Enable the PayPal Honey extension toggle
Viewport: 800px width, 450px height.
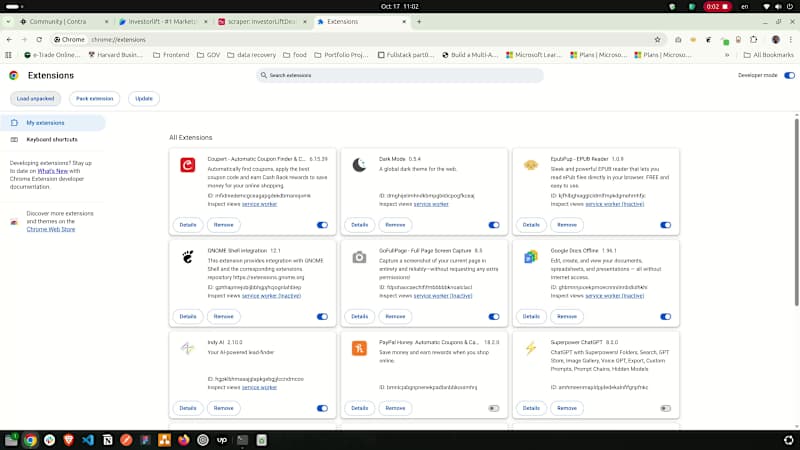(x=493, y=409)
